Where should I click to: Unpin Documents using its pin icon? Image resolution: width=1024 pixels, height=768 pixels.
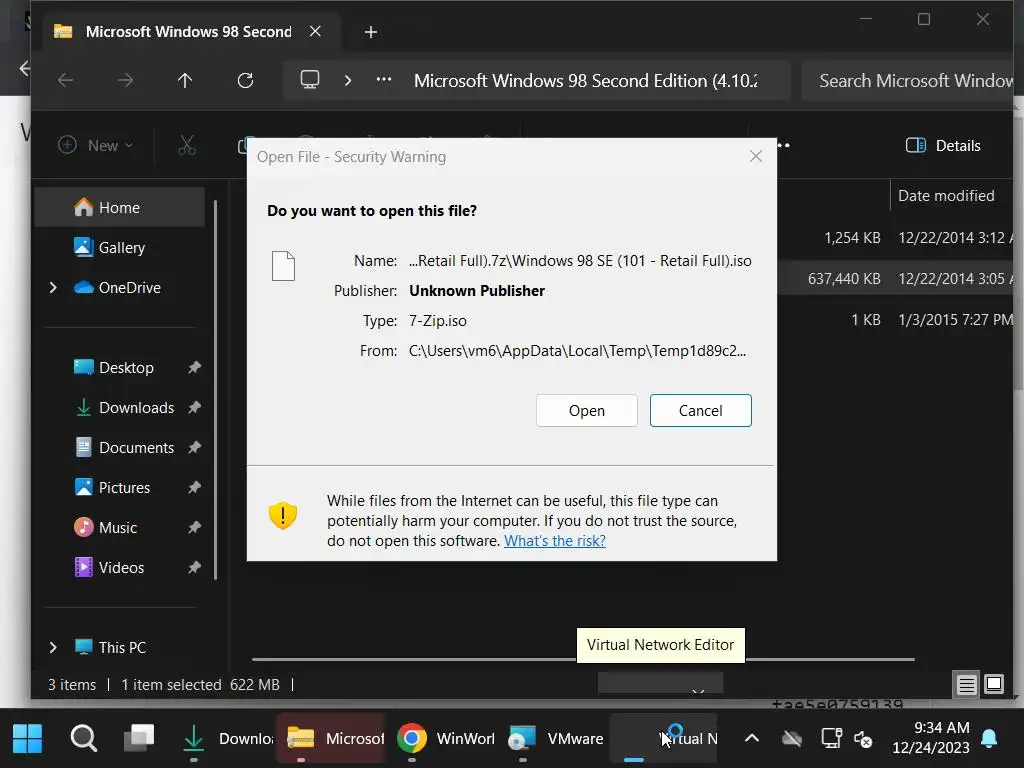tap(194, 447)
